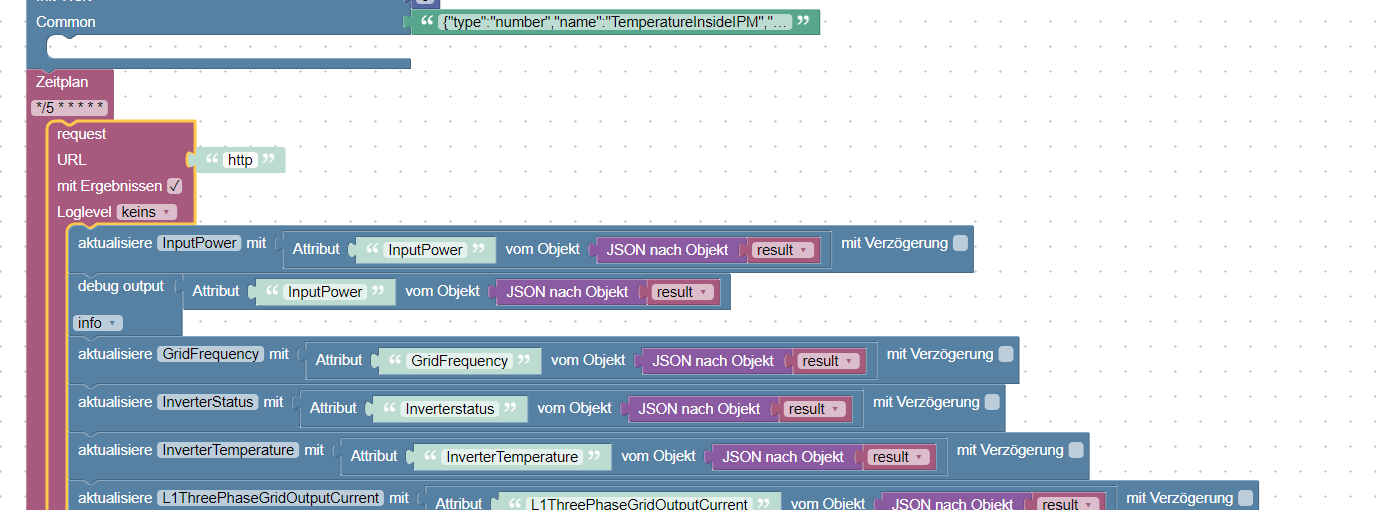1376x510 pixels.
Task: Click the 'Loglevel' label in request block
Action: click(x=84, y=212)
